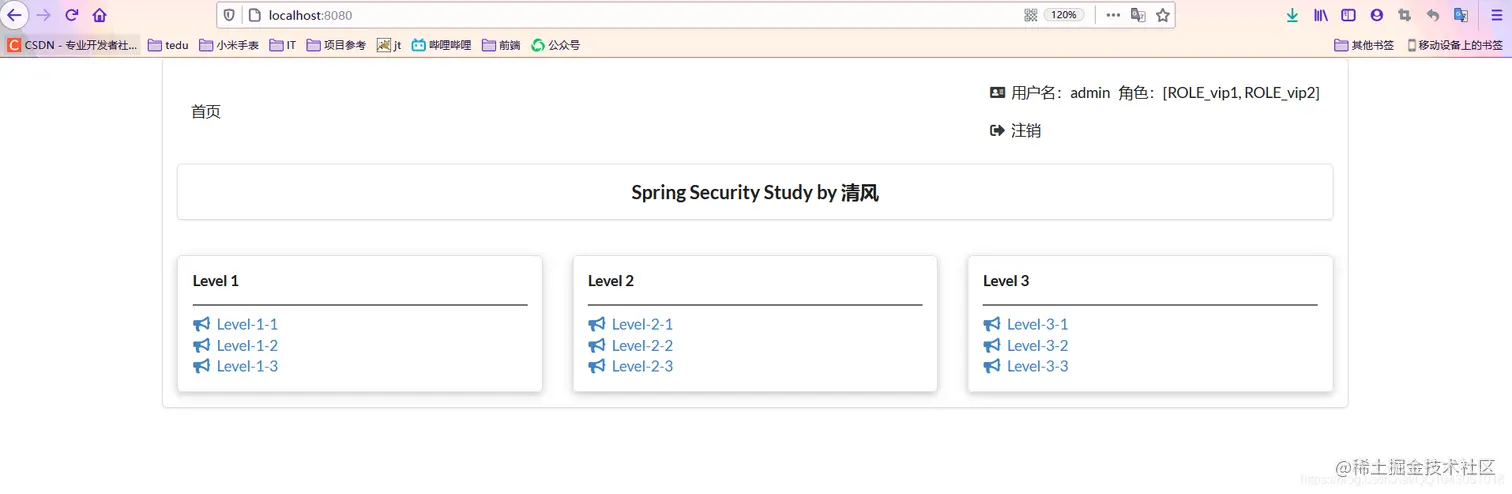The image size is (1512, 494).
Task: Click the bullhorn icon beside Level-1-2
Action: (202, 345)
